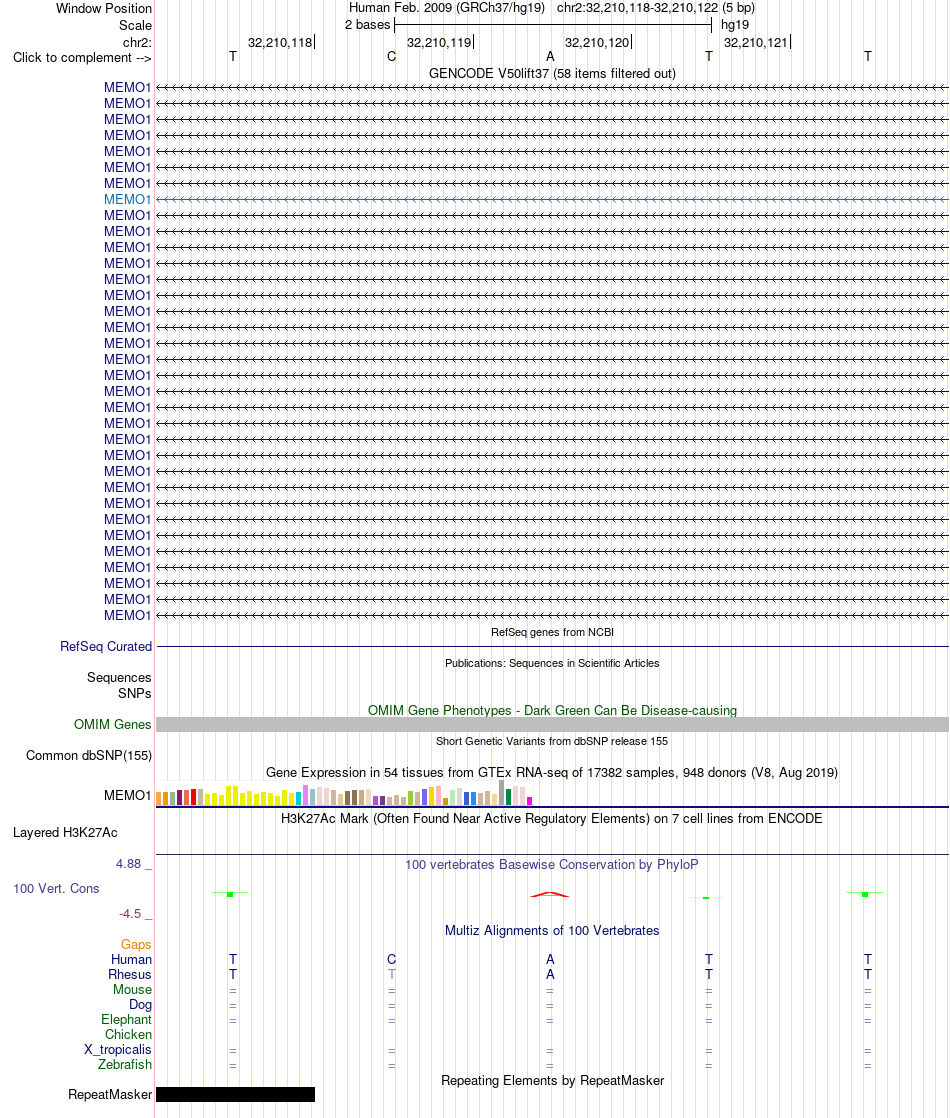
Task: Select the 'Chicken' alignment row label
Action: (x=128, y=1035)
